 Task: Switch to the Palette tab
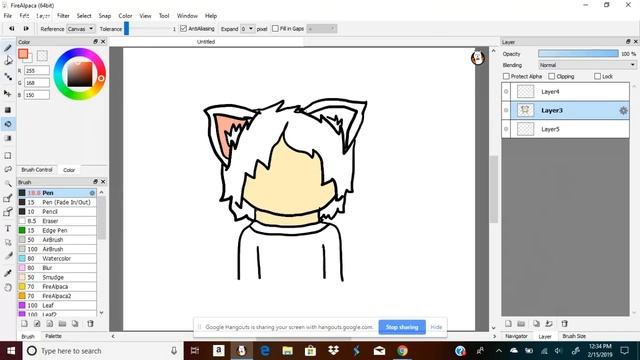53,336
